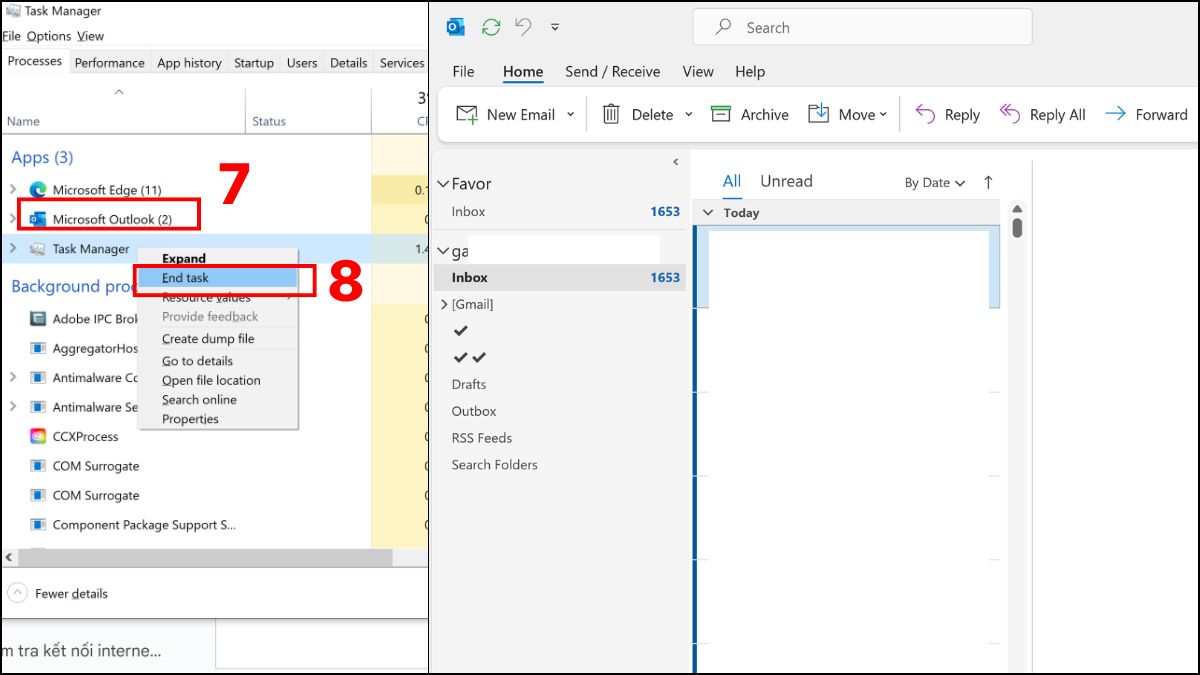The width and height of the screenshot is (1200, 675).
Task: Open the RSS Feeds folder
Action: (x=482, y=438)
